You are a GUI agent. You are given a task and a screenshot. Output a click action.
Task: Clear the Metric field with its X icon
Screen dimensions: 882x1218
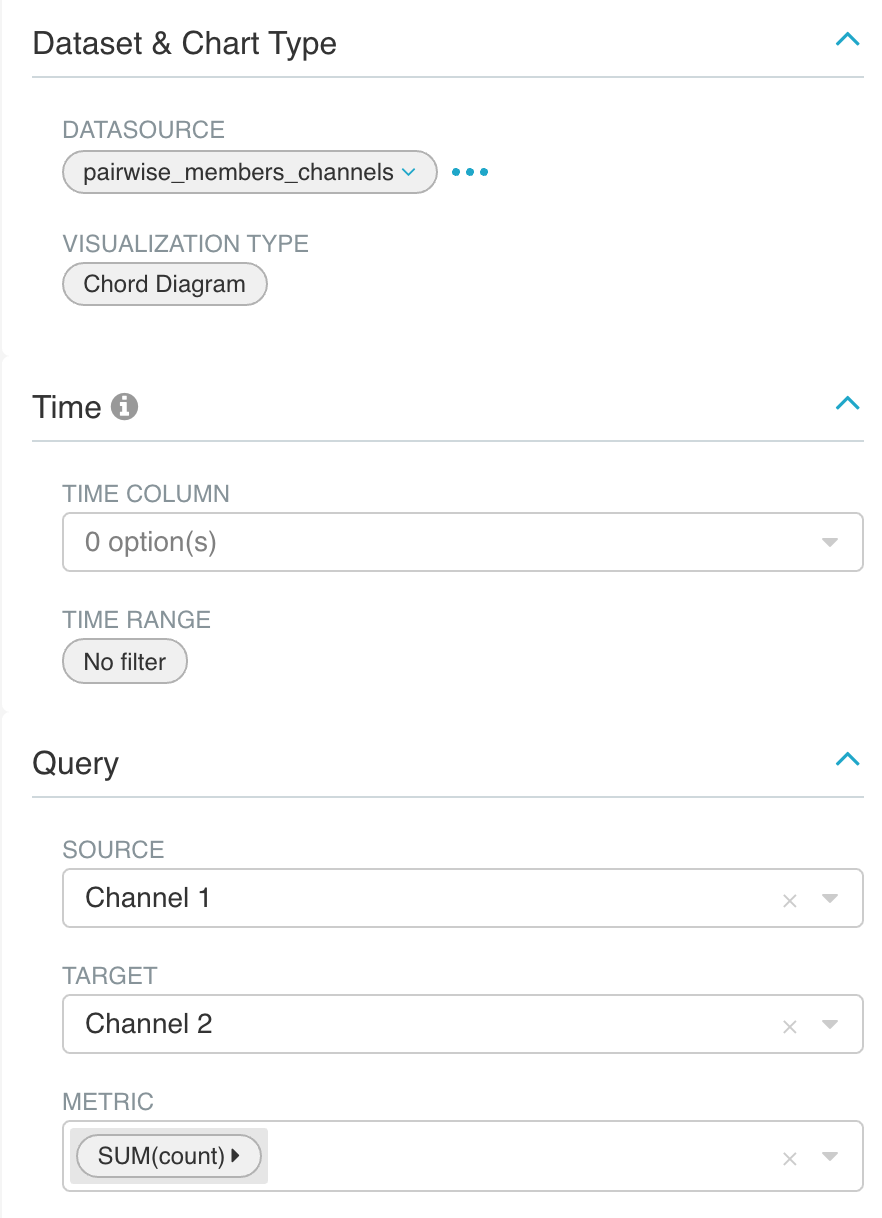789,1158
